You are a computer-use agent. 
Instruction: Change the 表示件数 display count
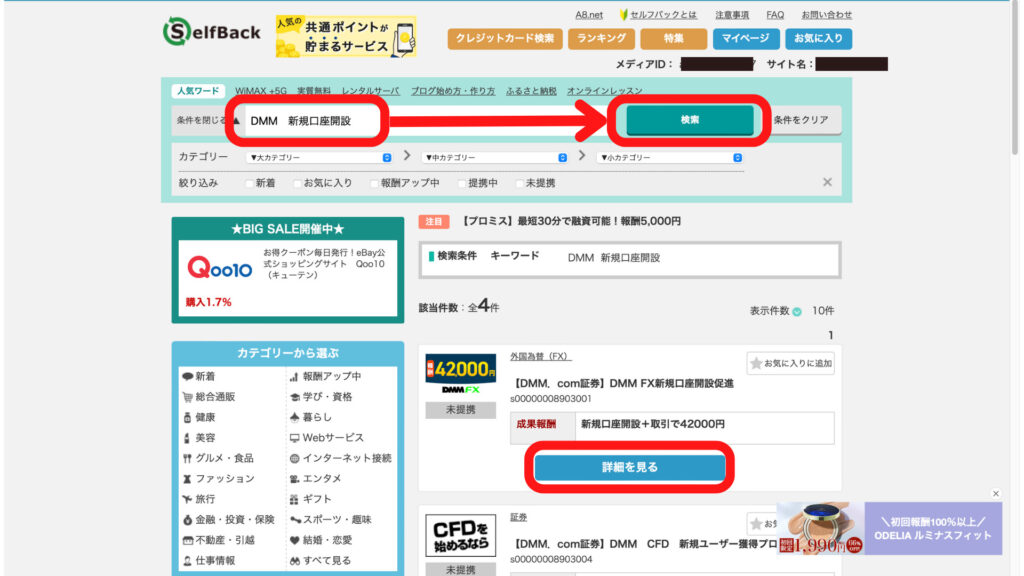[797, 312]
